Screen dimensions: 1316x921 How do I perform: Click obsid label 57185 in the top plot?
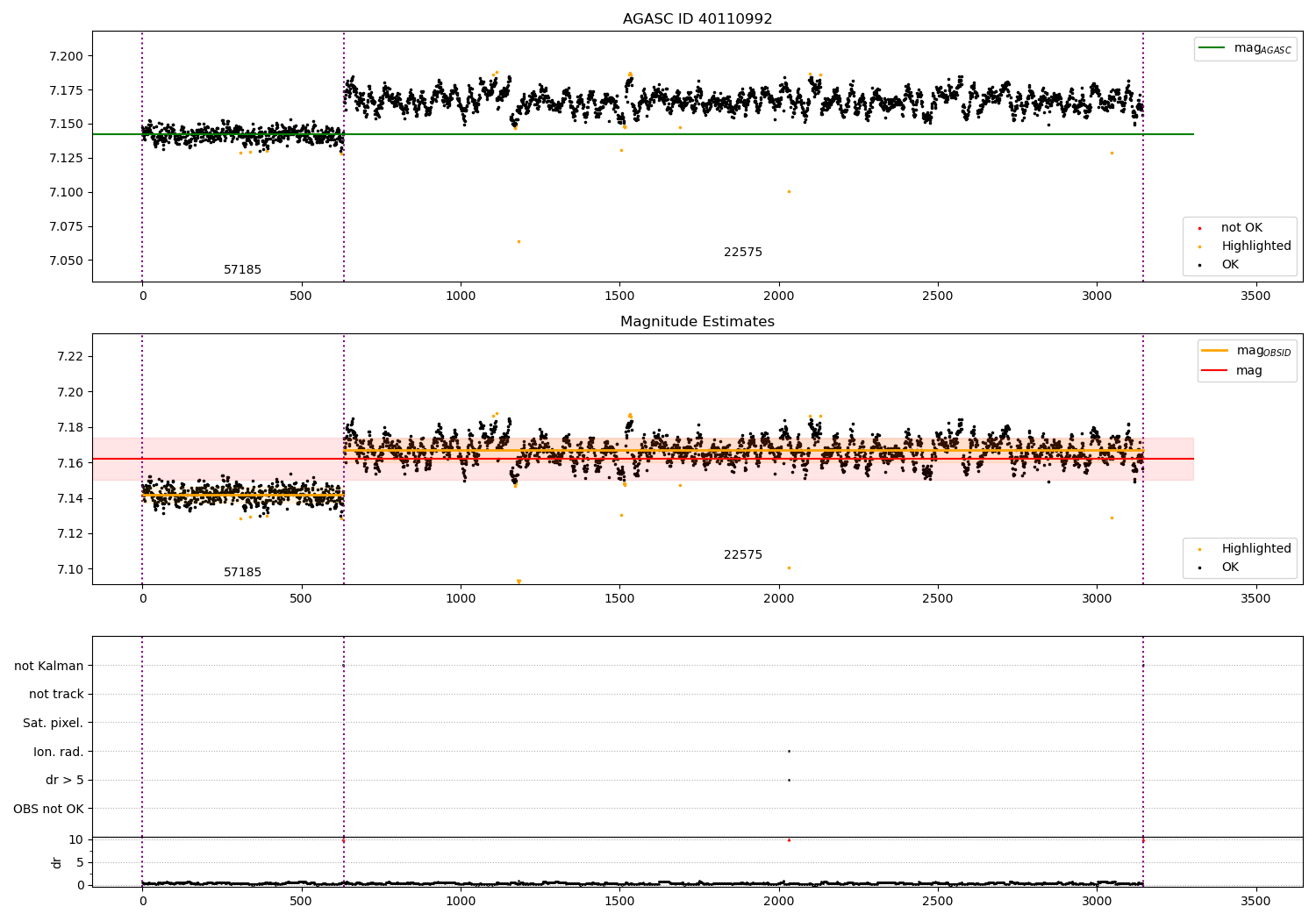click(242, 270)
